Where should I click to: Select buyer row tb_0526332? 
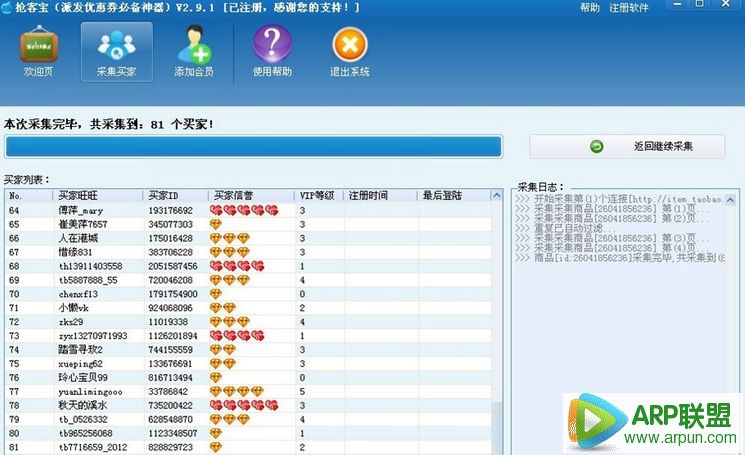tap(248, 419)
